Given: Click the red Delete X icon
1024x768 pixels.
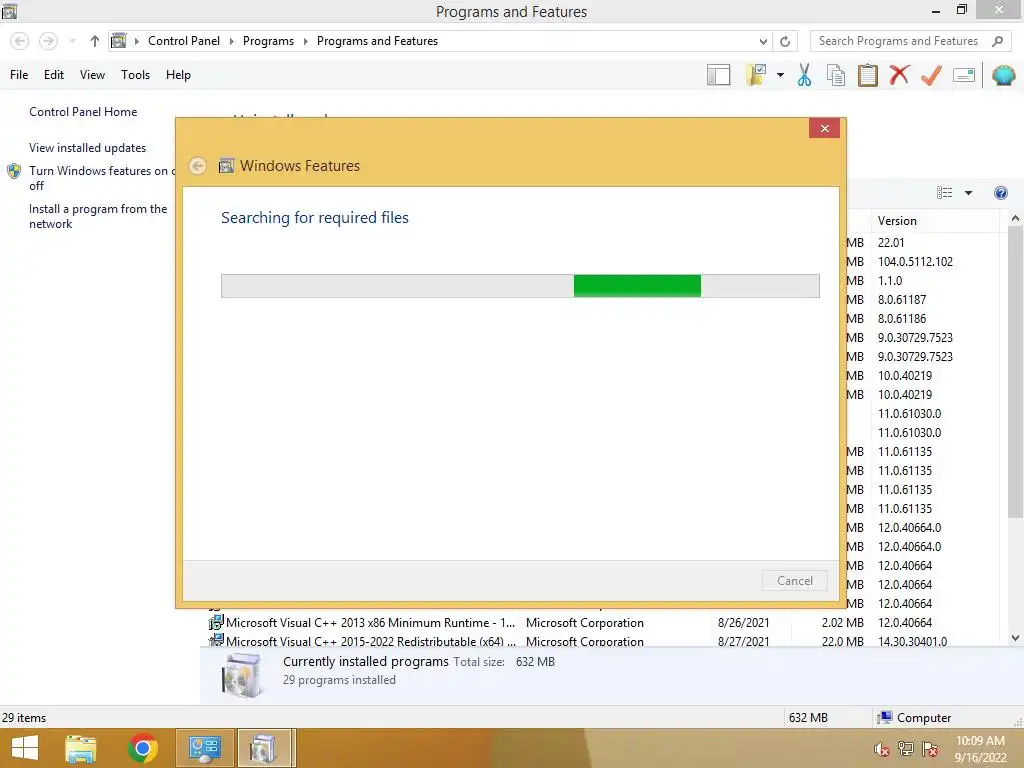Looking at the screenshot, I should tap(899, 74).
